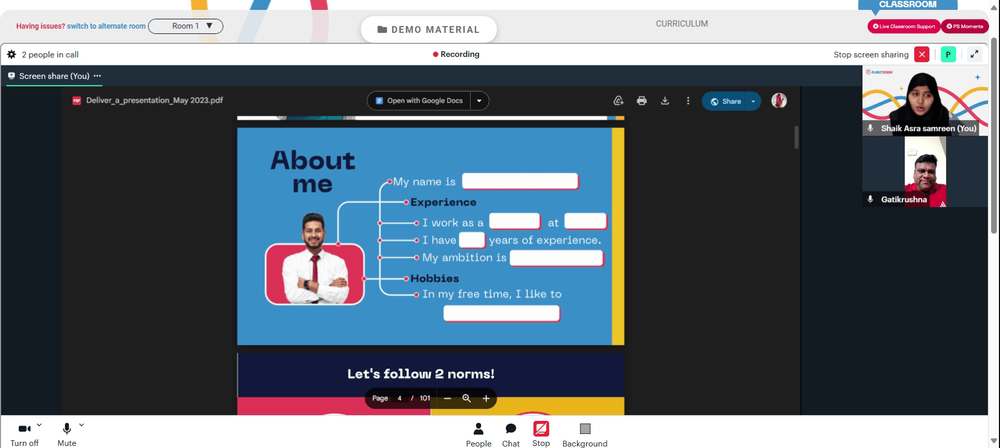The width and height of the screenshot is (1000, 448).
Task: Expand the Share button dropdown arrow
Action: pyautogui.click(x=754, y=101)
